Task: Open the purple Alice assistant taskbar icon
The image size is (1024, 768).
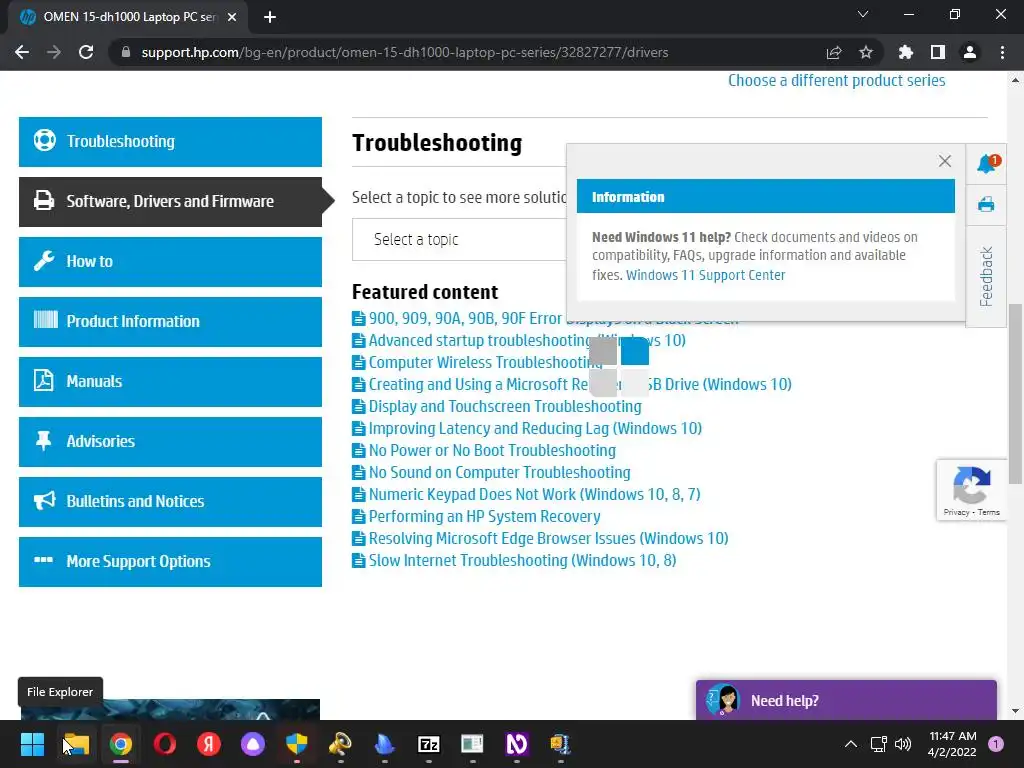Action: 253,744
